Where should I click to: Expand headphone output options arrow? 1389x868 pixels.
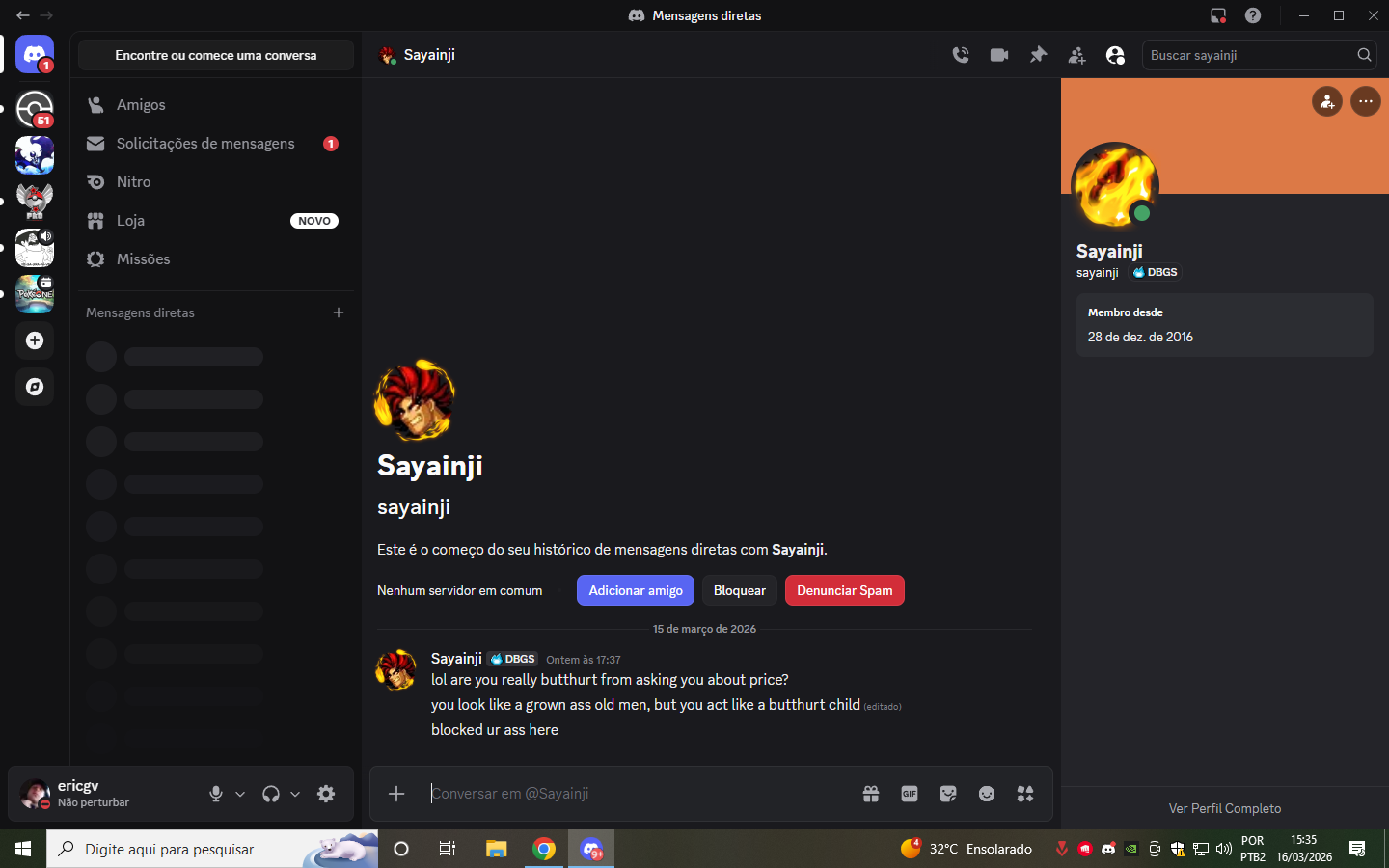[x=295, y=794]
